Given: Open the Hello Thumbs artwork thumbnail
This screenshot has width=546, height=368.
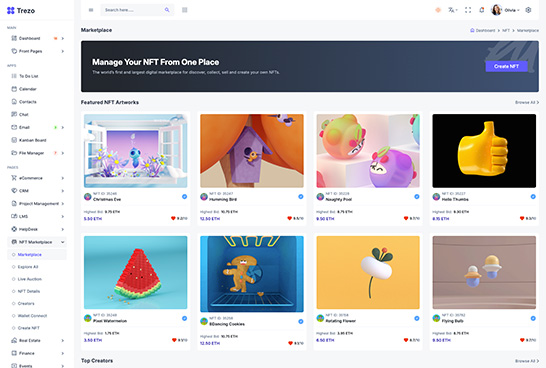Looking at the screenshot, I should [x=484, y=151].
